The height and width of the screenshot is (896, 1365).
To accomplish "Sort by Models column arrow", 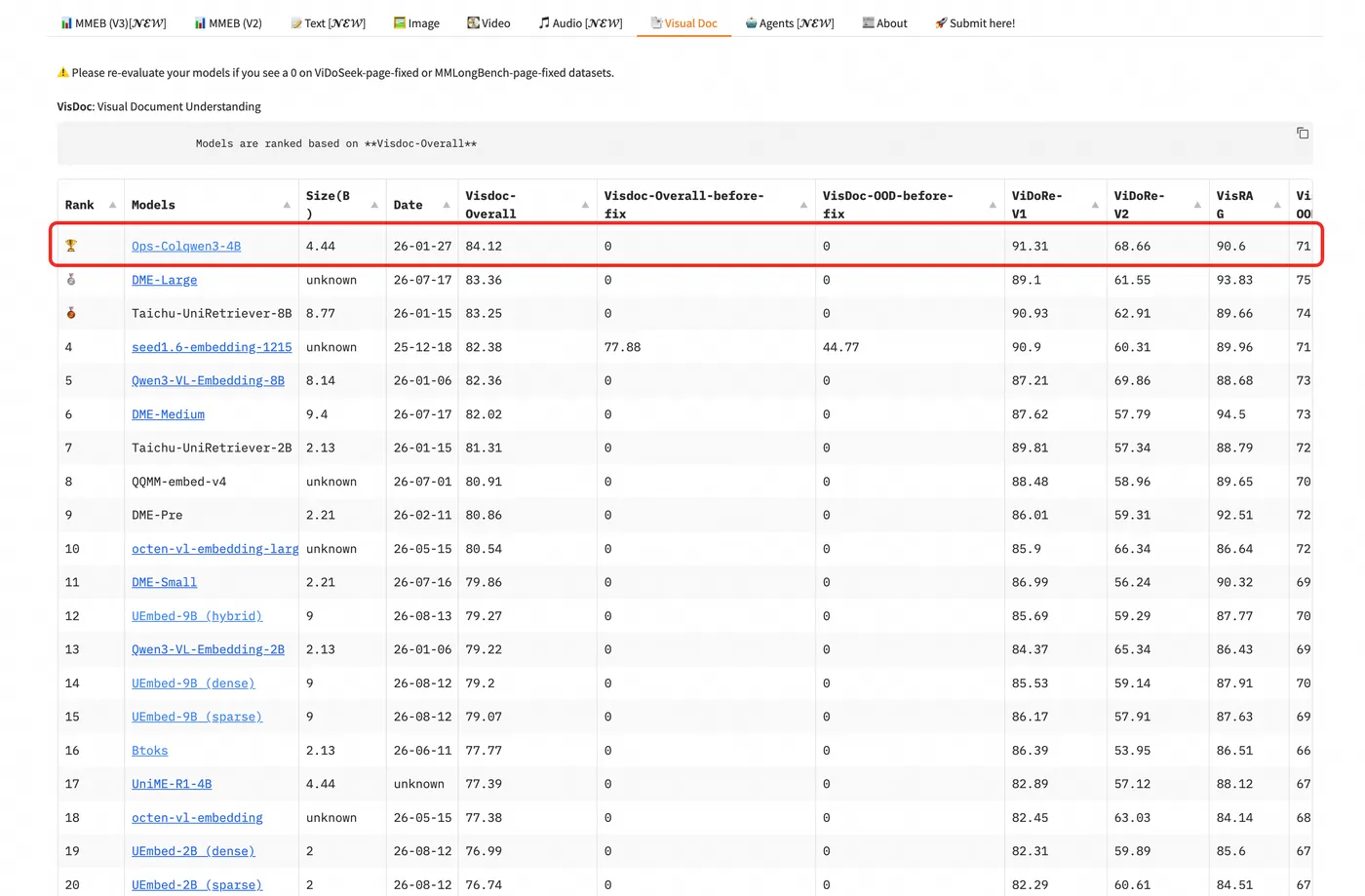I will click(287, 205).
